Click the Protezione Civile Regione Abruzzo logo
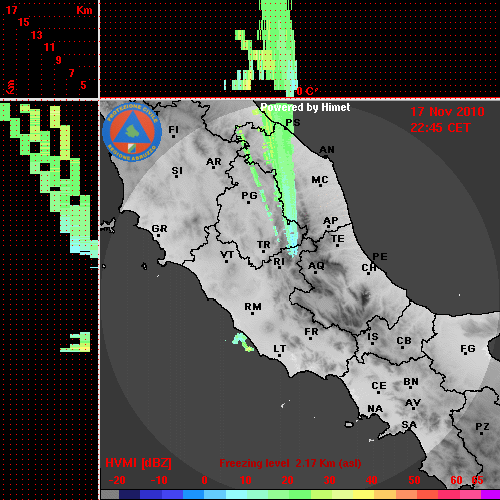This screenshot has width=500, height=500. tap(132, 132)
